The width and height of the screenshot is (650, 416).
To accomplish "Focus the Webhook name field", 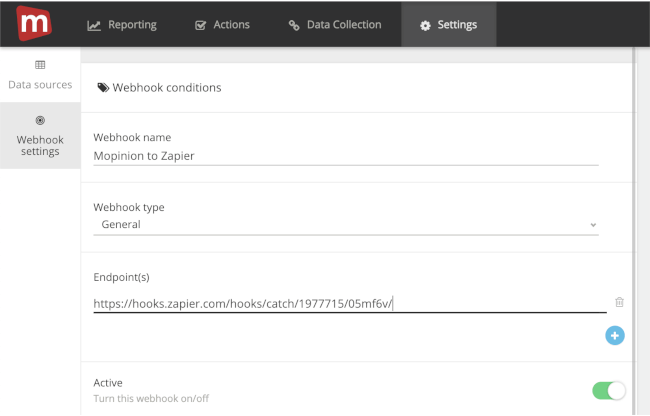I will (345, 155).
